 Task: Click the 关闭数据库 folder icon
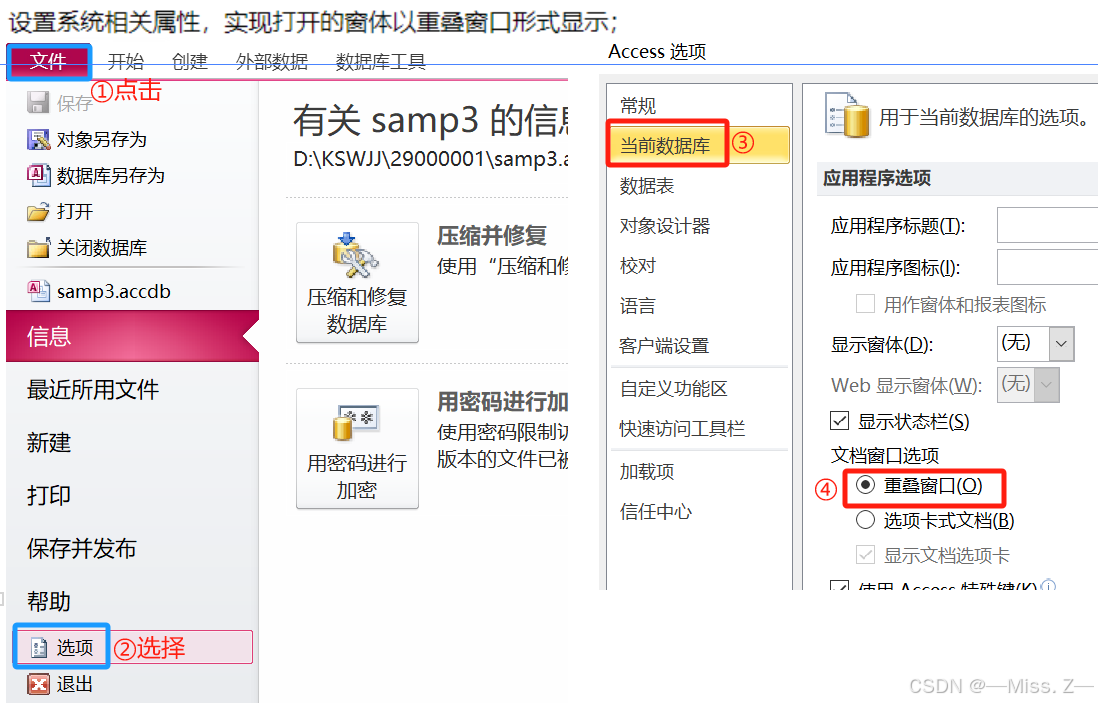point(38,248)
